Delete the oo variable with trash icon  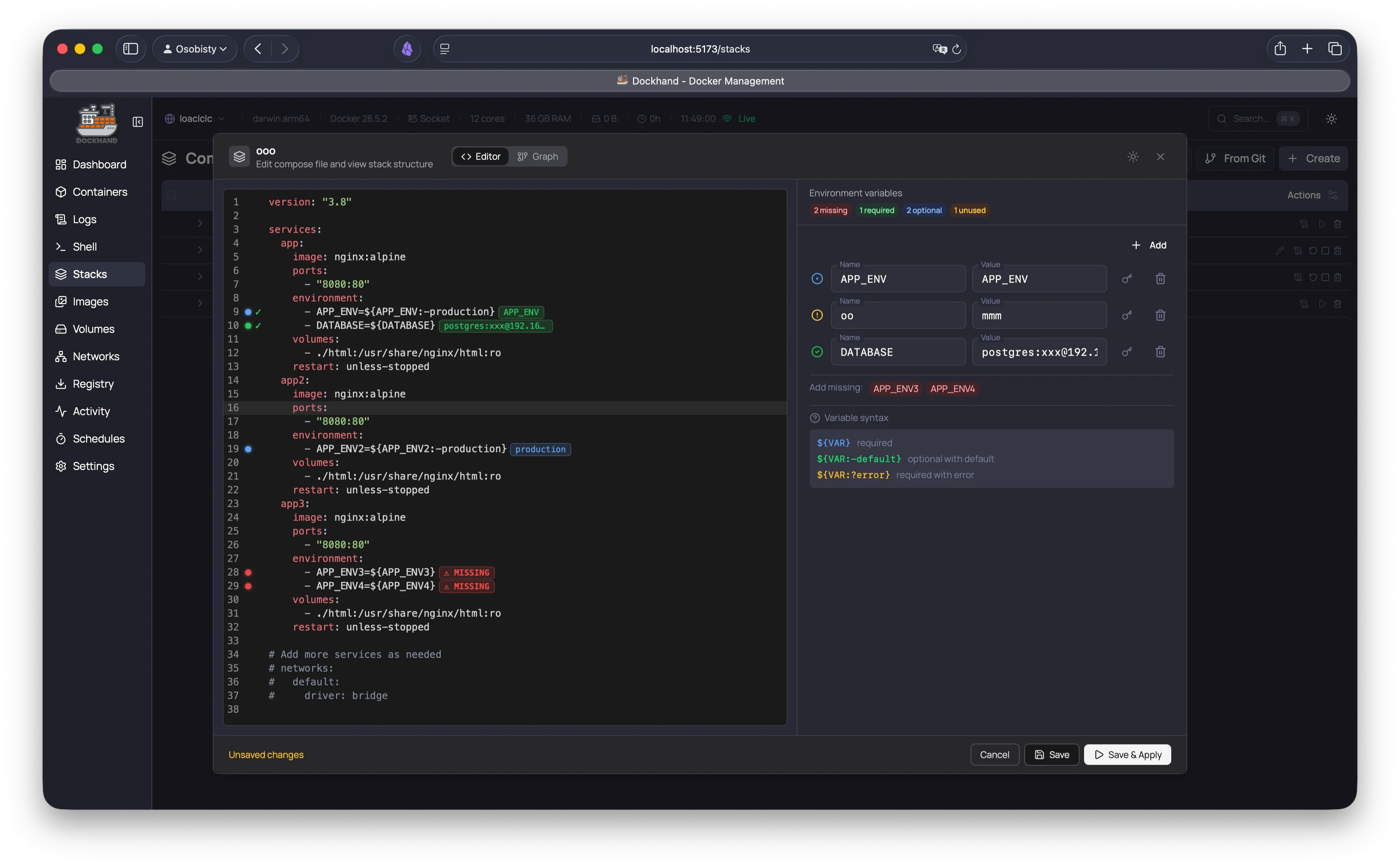tap(1160, 316)
